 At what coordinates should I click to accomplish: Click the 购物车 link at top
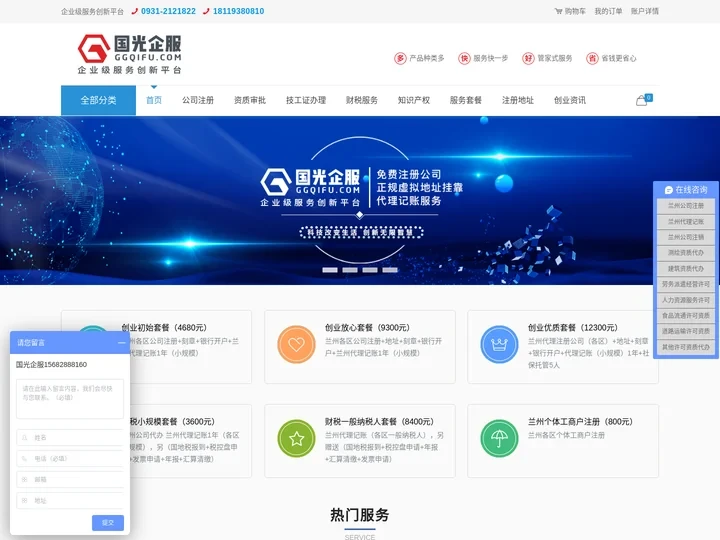click(x=575, y=11)
